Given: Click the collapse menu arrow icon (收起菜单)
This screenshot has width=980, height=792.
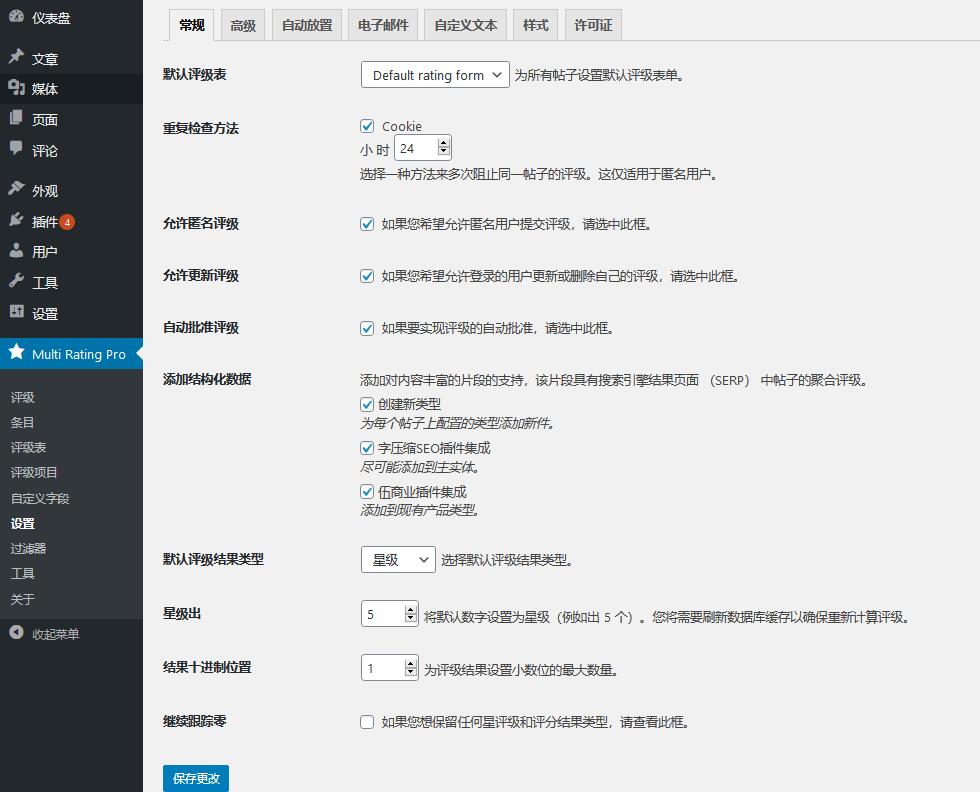Looking at the screenshot, I should (x=16, y=633).
